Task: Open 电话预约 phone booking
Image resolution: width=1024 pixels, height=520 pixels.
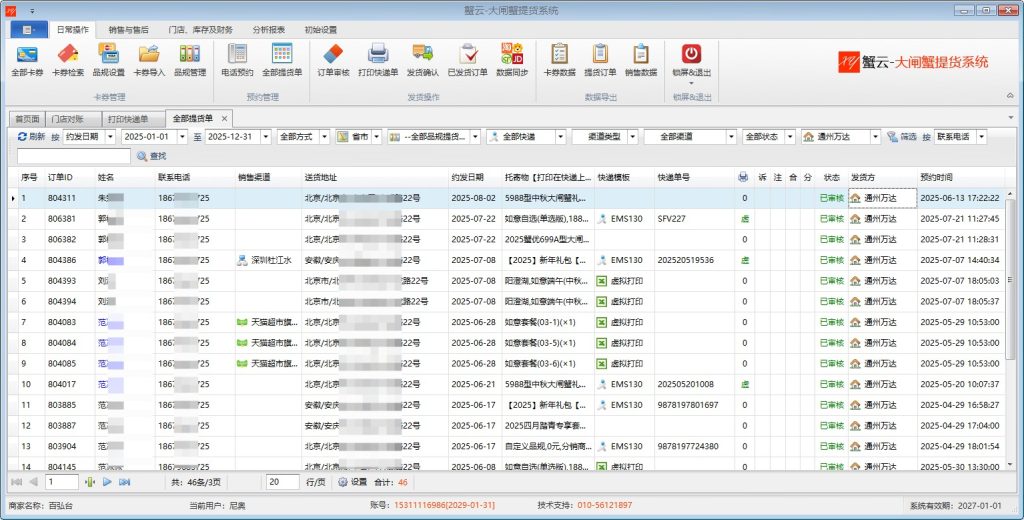Action: pos(237,60)
